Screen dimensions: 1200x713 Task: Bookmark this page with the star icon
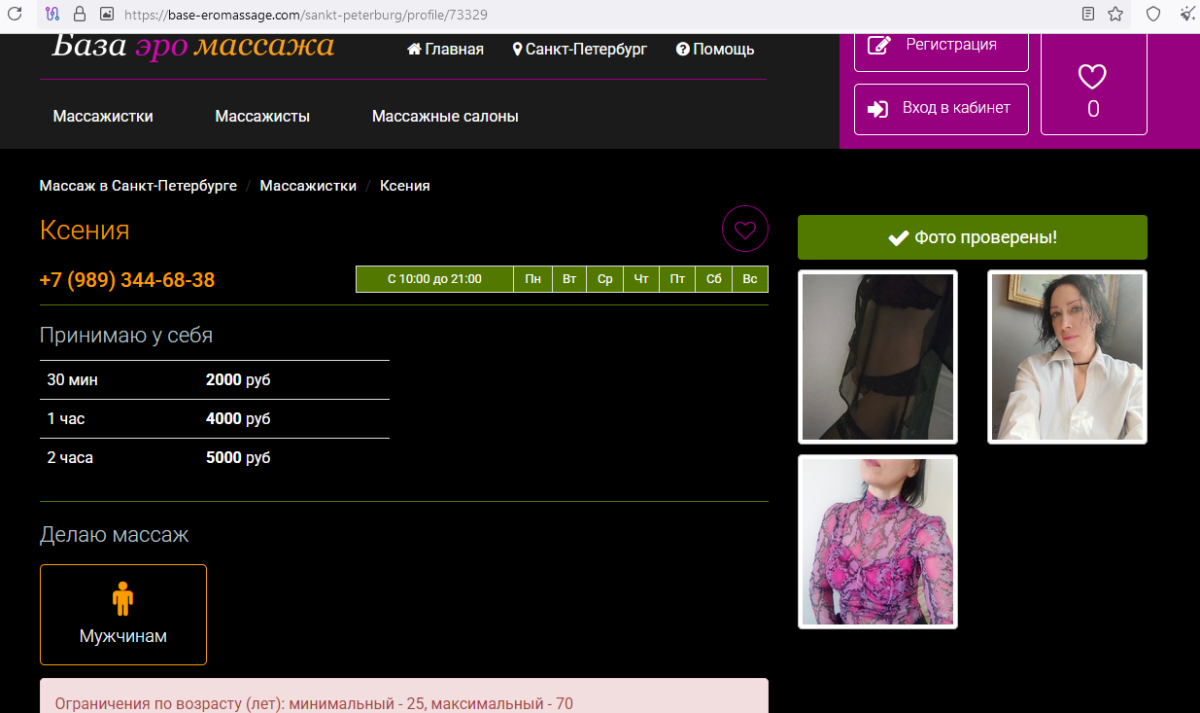click(x=1115, y=15)
